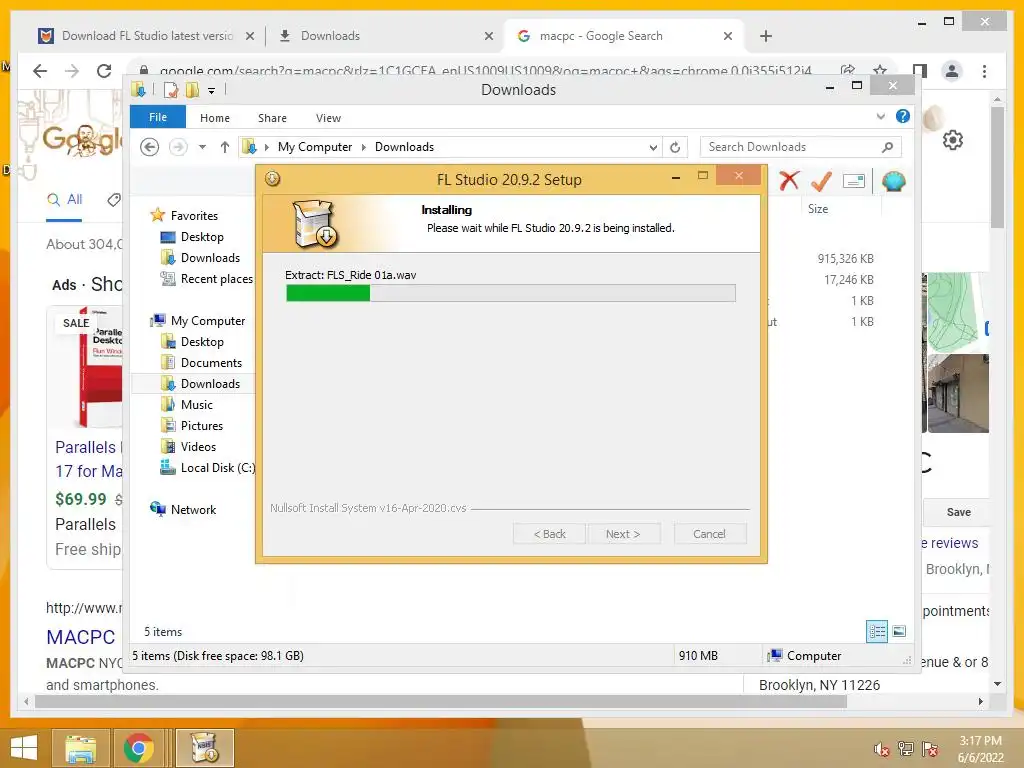Reload the Google search page
Viewport: 1024px width, 768px height.
pyautogui.click(x=104, y=71)
